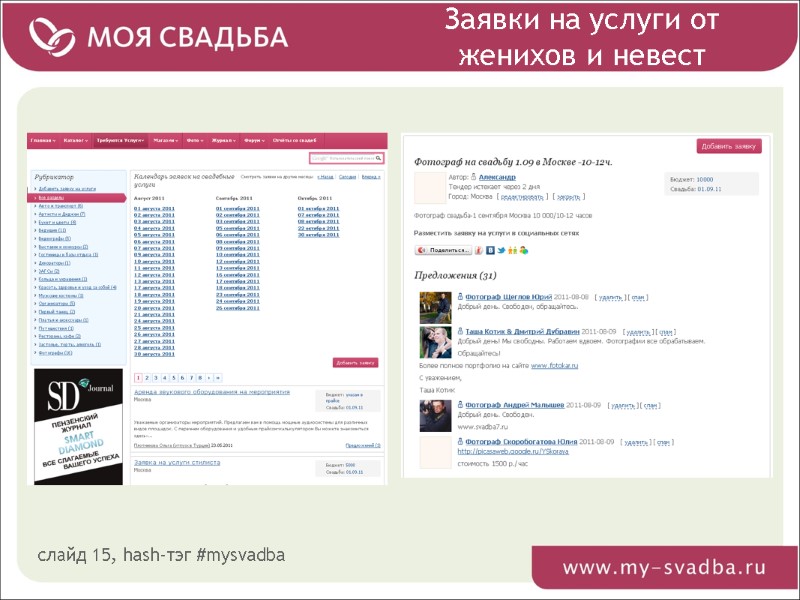The image size is (800, 600).
Task: Open author profile Александр
Action: [x=497, y=177]
